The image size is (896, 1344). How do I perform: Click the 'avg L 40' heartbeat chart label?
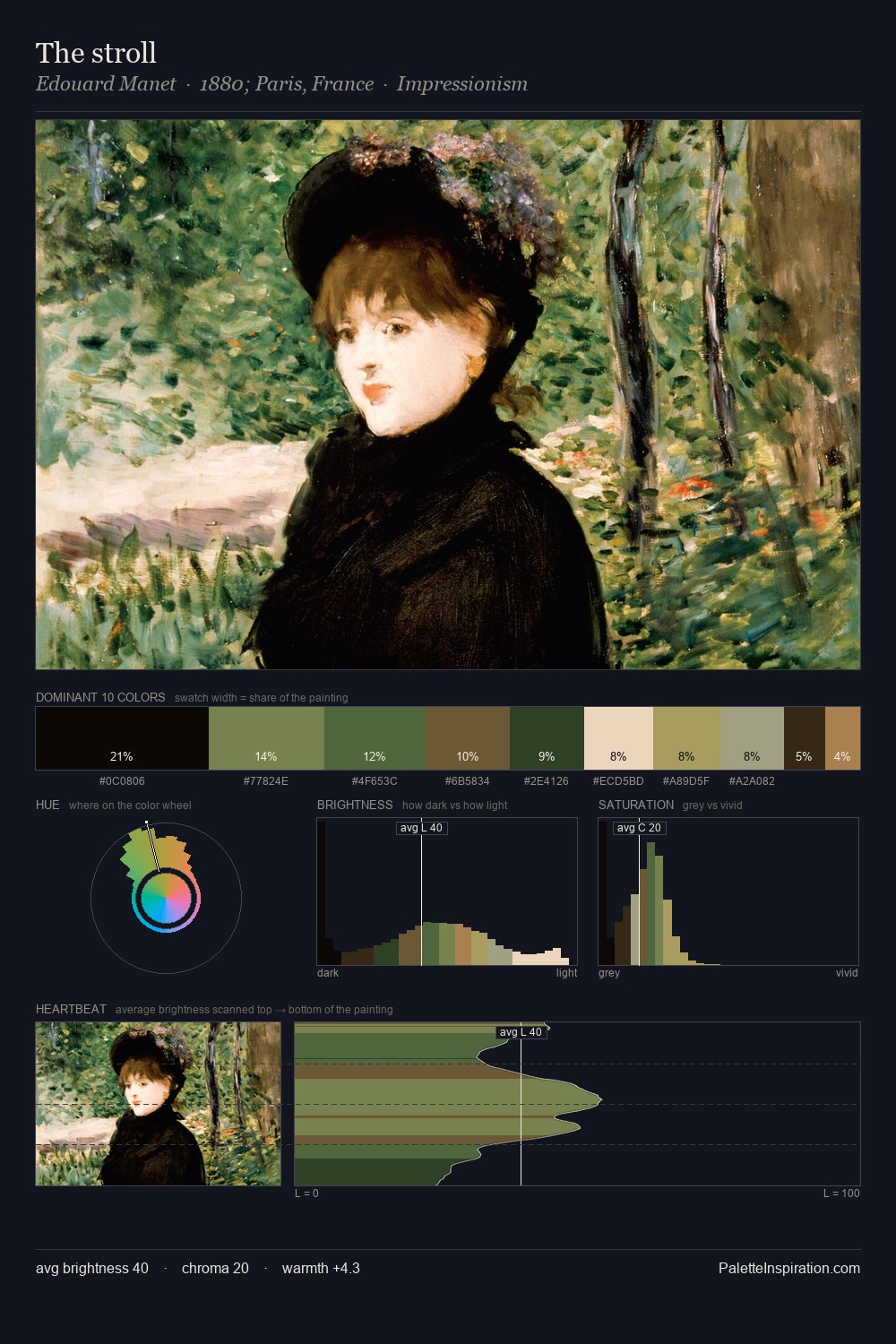pyautogui.click(x=521, y=1032)
